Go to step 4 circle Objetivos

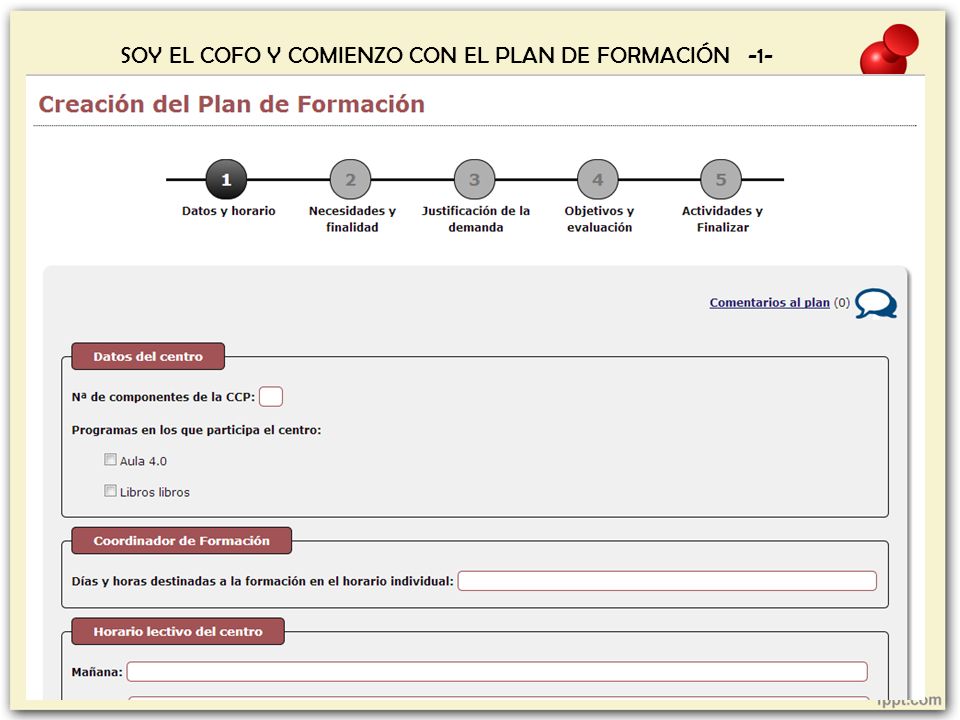point(598,179)
